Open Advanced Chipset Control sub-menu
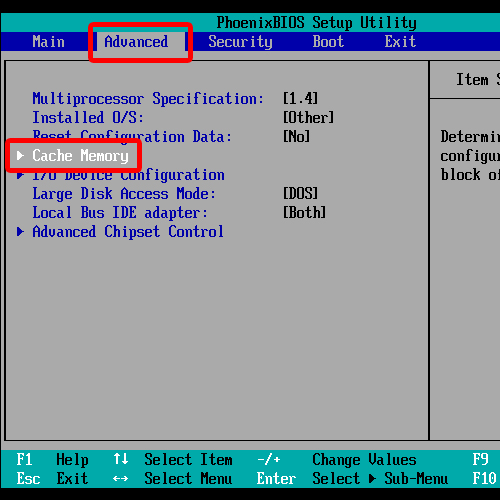Viewport: 500px width, 500px height. (128, 232)
